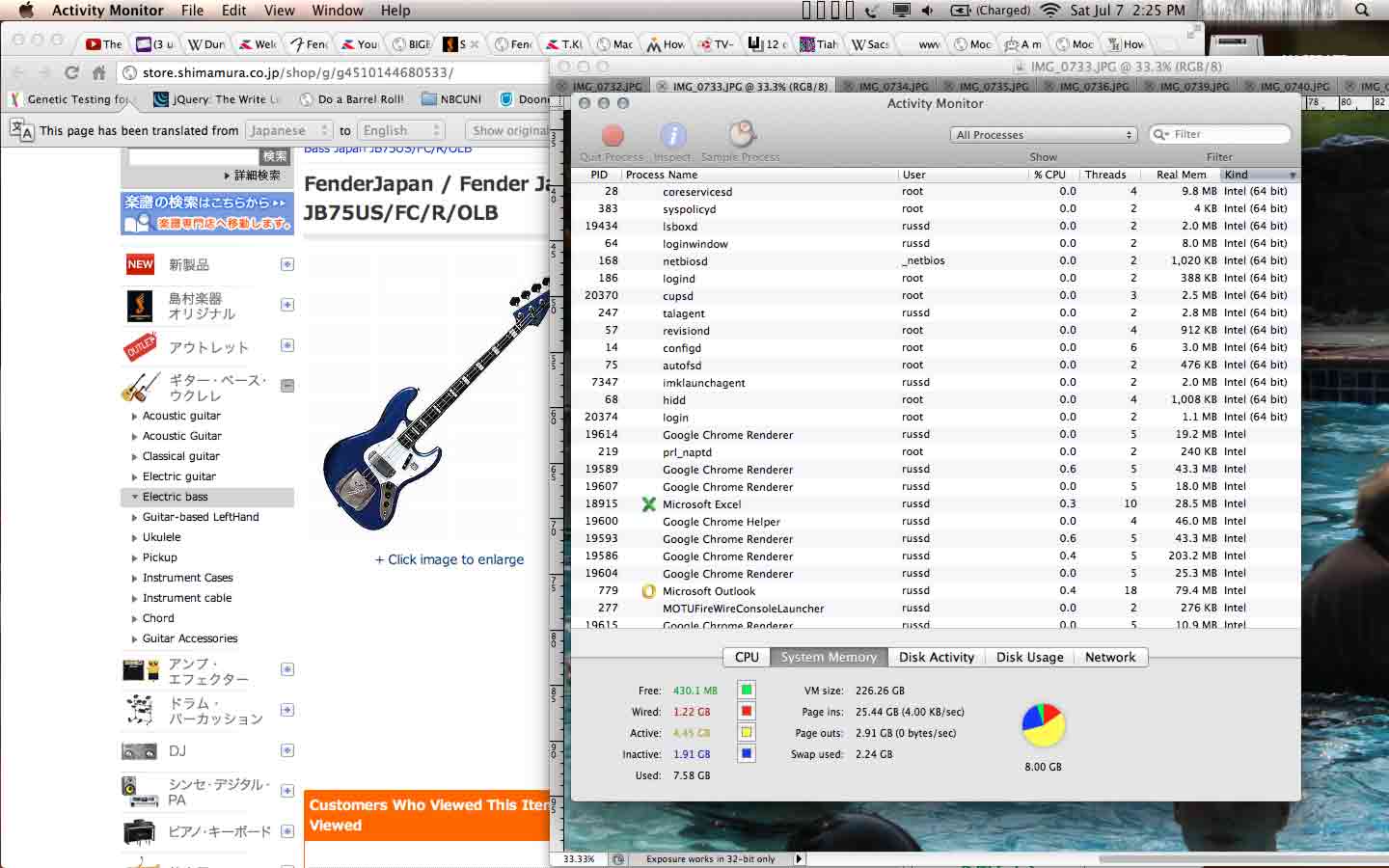Click the DJ category icon

point(140,751)
